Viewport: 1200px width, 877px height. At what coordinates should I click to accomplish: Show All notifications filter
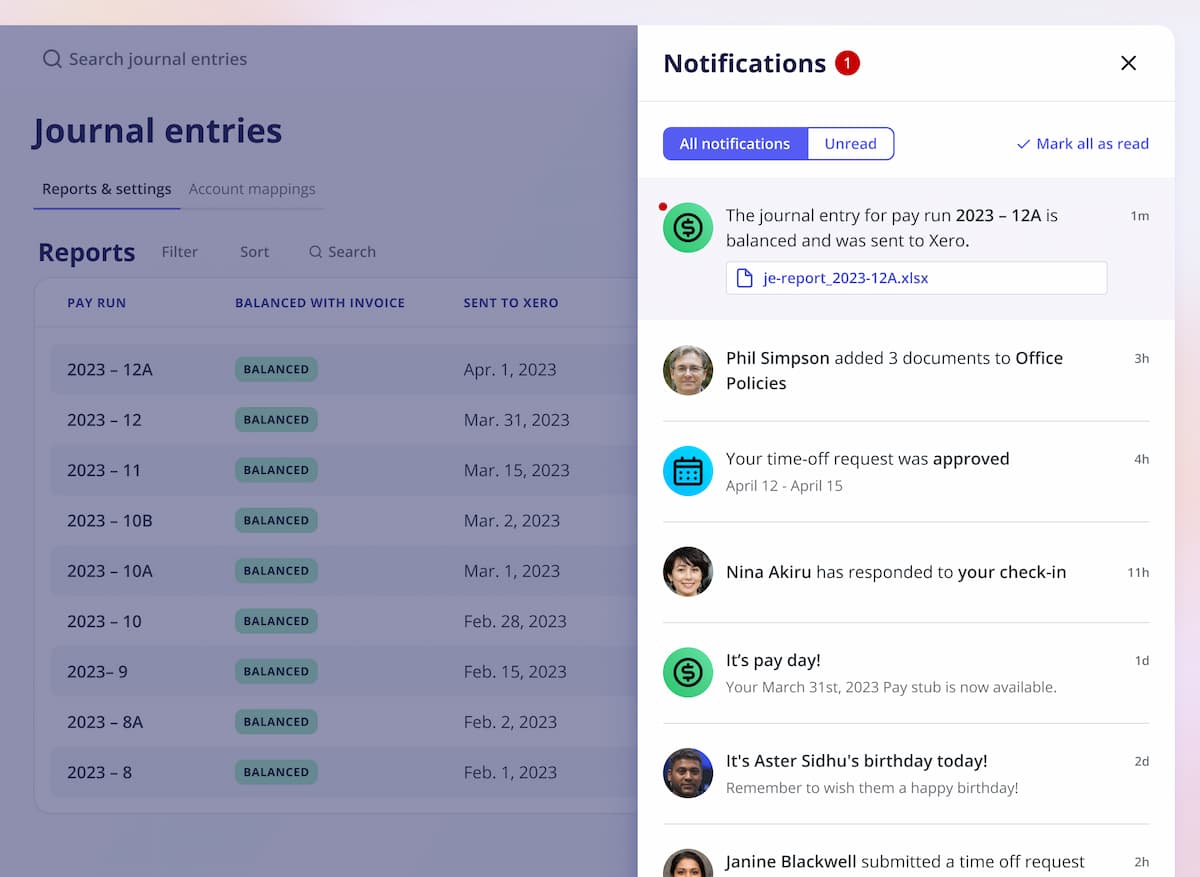(x=735, y=144)
